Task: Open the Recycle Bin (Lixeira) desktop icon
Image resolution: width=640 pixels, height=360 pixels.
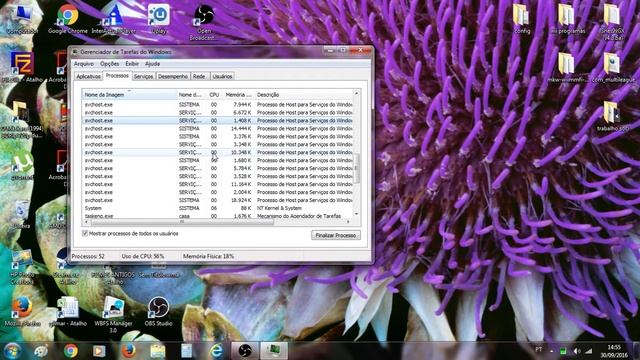Action: click(21, 214)
